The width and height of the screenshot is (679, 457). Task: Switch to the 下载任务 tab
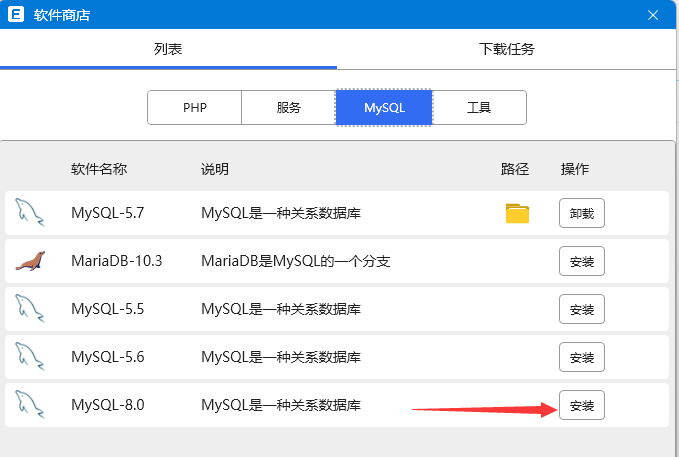[507, 49]
